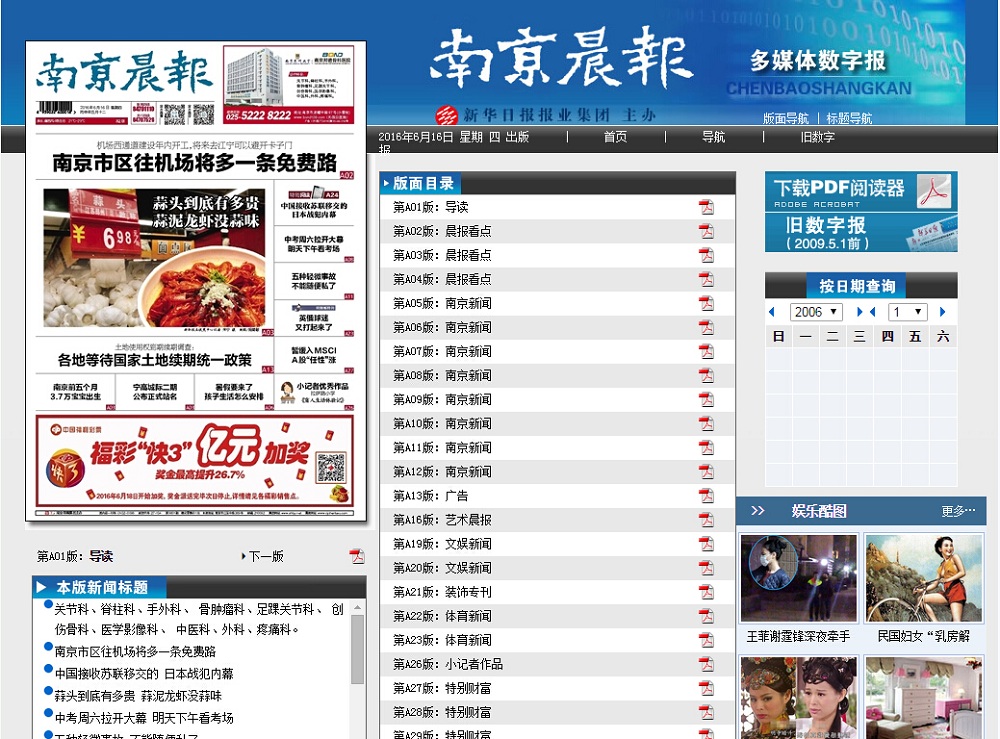Click scroll-up arrow of 本版新闻标题 list
Viewport: 1000px width, 739px height.
click(x=357, y=608)
